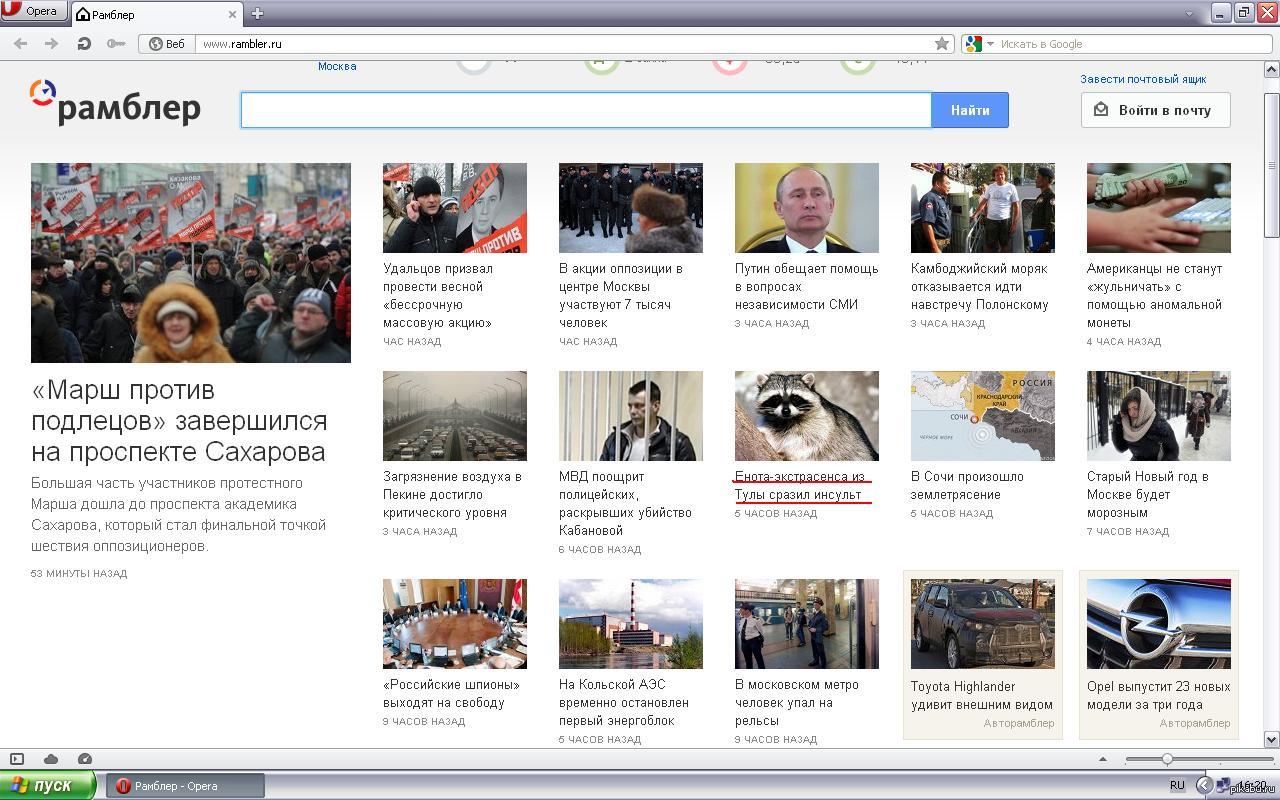Click the Opera Link cloud icon

[x=51, y=759]
